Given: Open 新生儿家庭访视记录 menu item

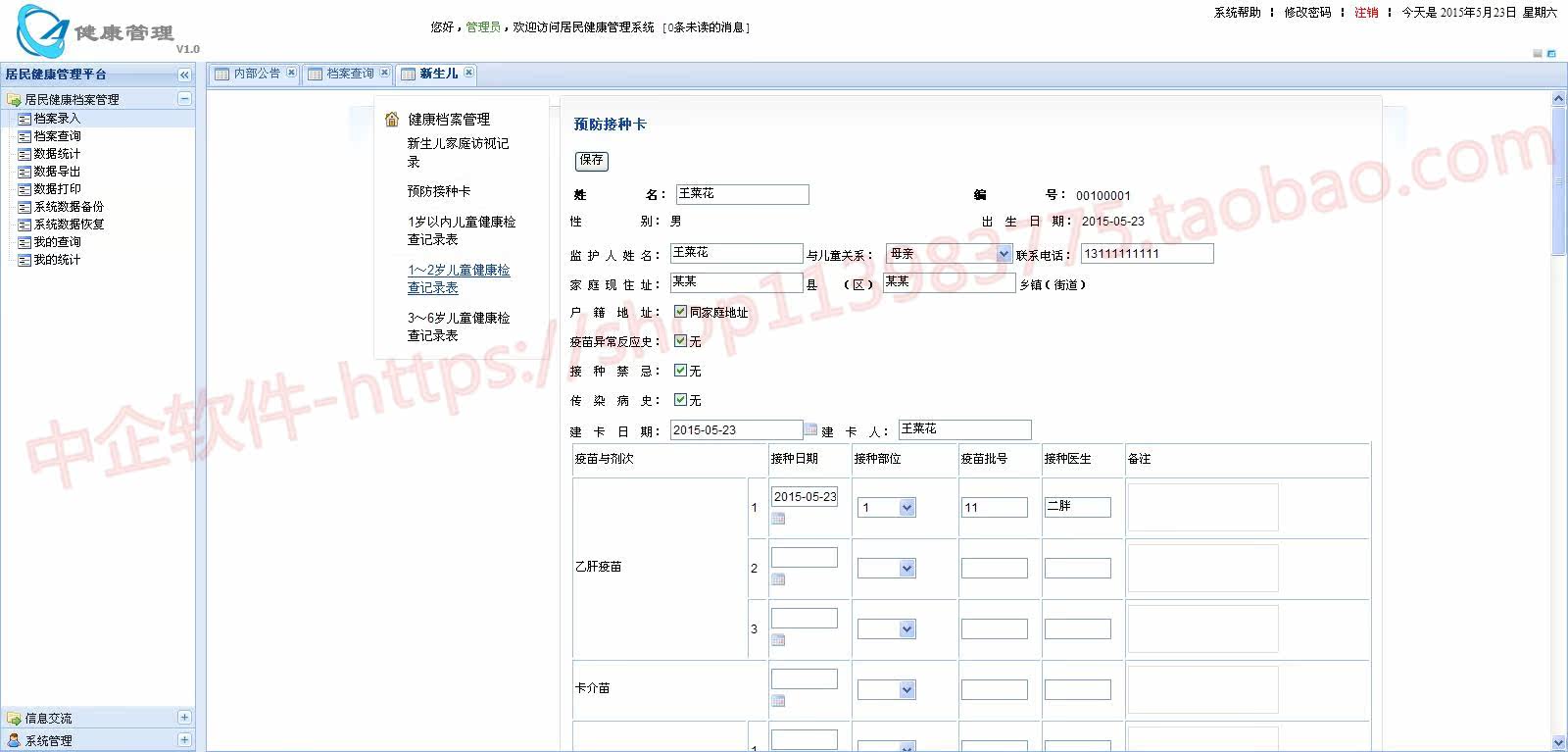Looking at the screenshot, I should point(458,153).
